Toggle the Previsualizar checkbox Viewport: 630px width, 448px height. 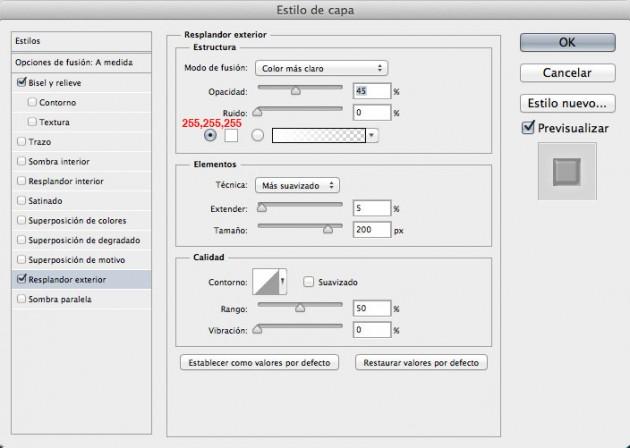pyautogui.click(x=528, y=128)
